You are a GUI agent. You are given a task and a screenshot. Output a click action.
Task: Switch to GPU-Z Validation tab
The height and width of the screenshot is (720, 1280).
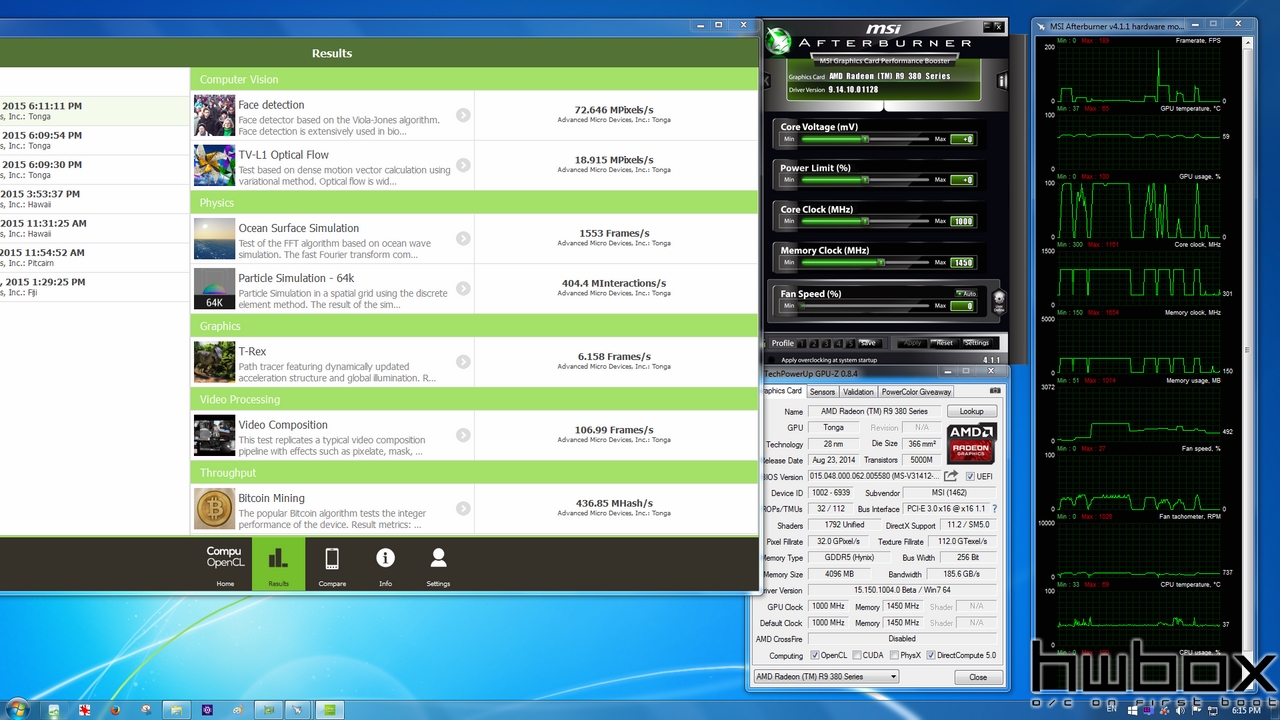(858, 392)
